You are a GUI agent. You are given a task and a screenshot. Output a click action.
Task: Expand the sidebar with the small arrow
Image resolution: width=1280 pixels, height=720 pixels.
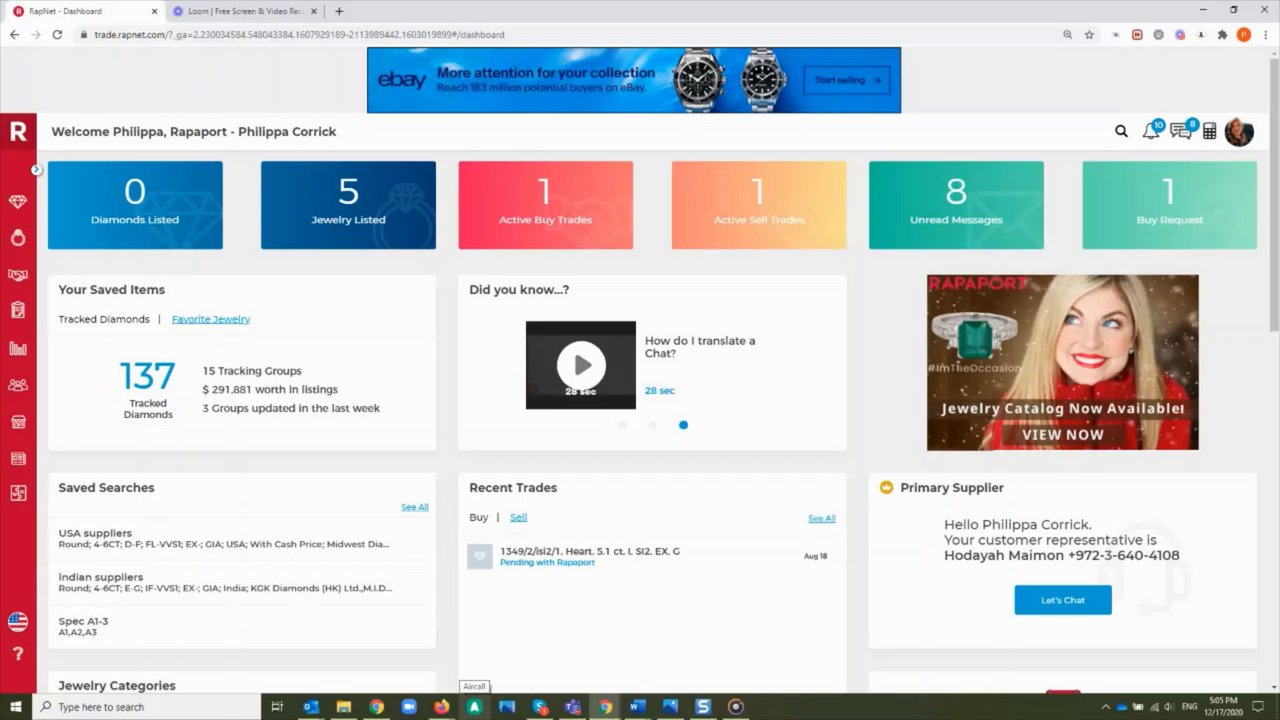click(37, 170)
